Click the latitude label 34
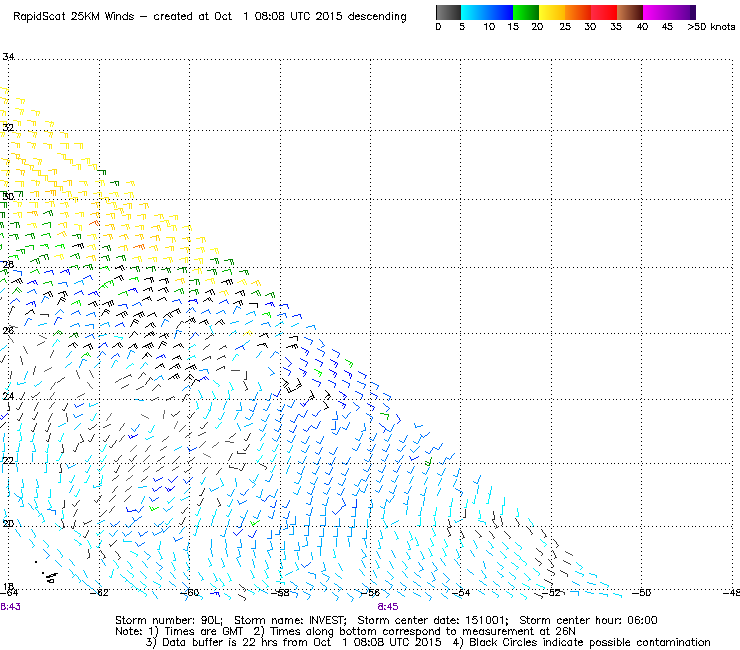The image size is (740, 650). tap(8, 57)
